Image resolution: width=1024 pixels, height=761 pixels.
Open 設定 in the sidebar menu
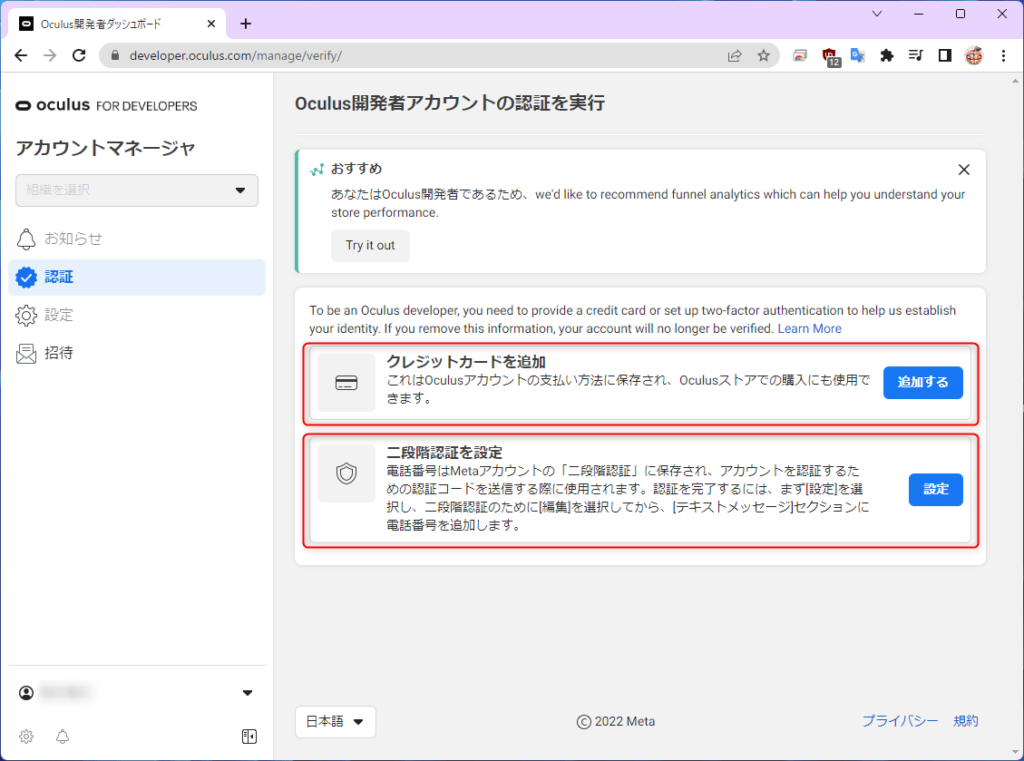(136, 316)
